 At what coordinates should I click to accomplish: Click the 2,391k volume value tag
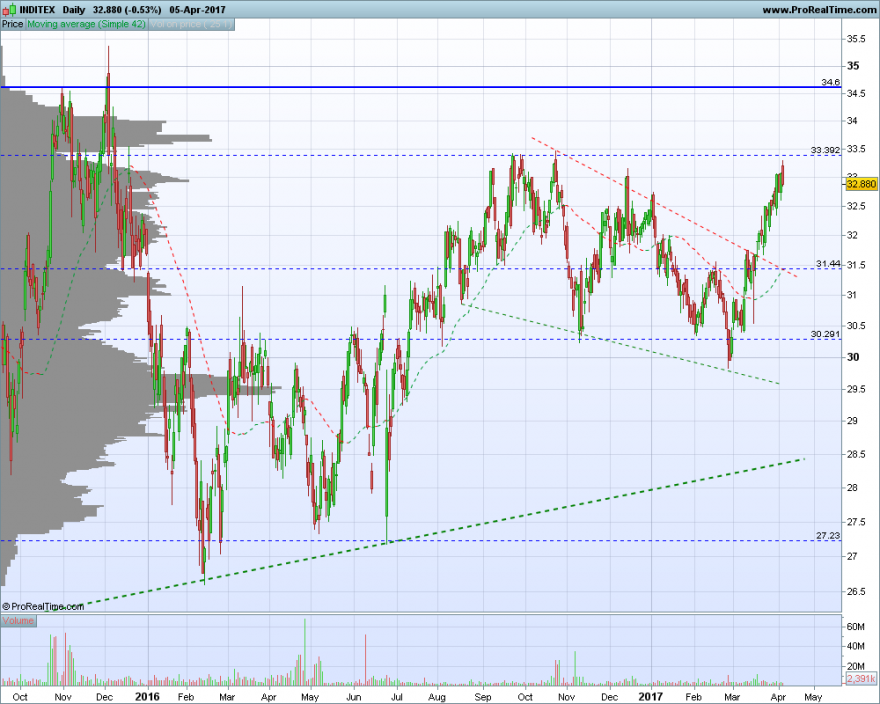click(x=860, y=679)
